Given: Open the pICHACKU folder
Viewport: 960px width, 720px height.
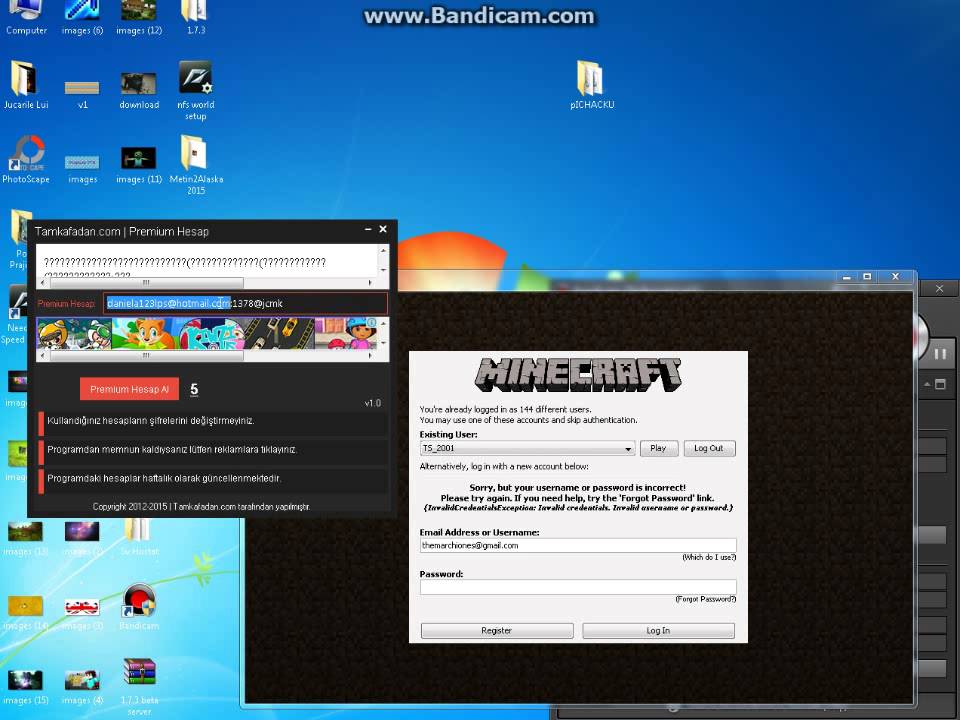Looking at the screenshot, I should [x=591, y=84].
